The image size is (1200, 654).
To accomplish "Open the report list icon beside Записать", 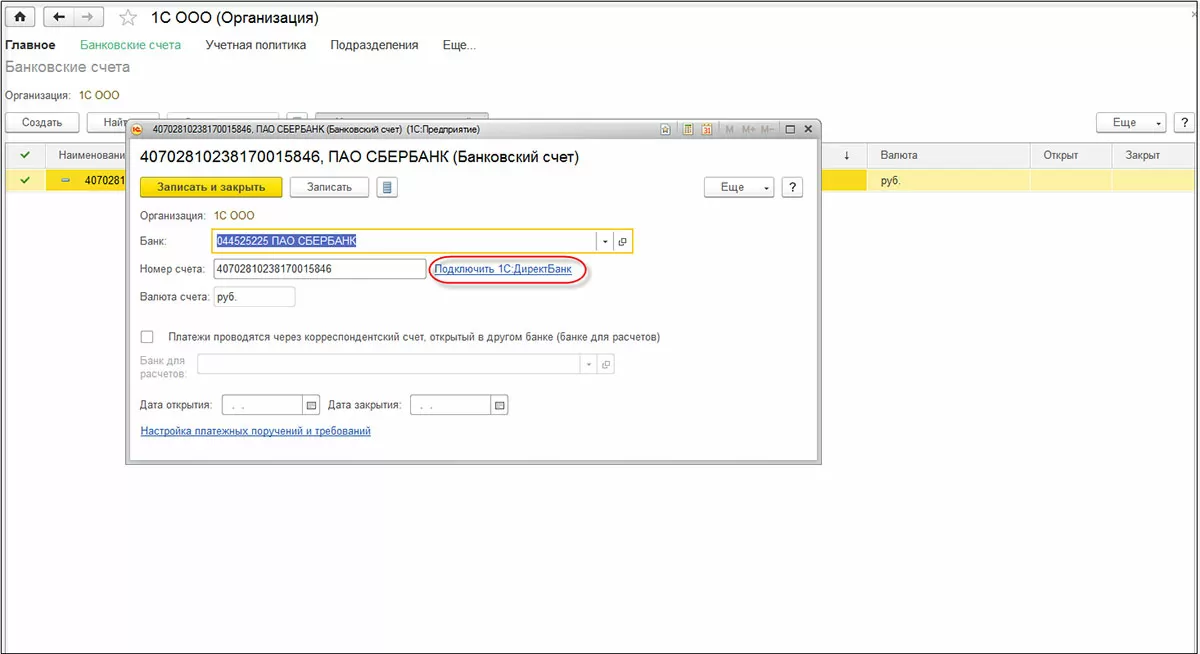I will 387,187.
